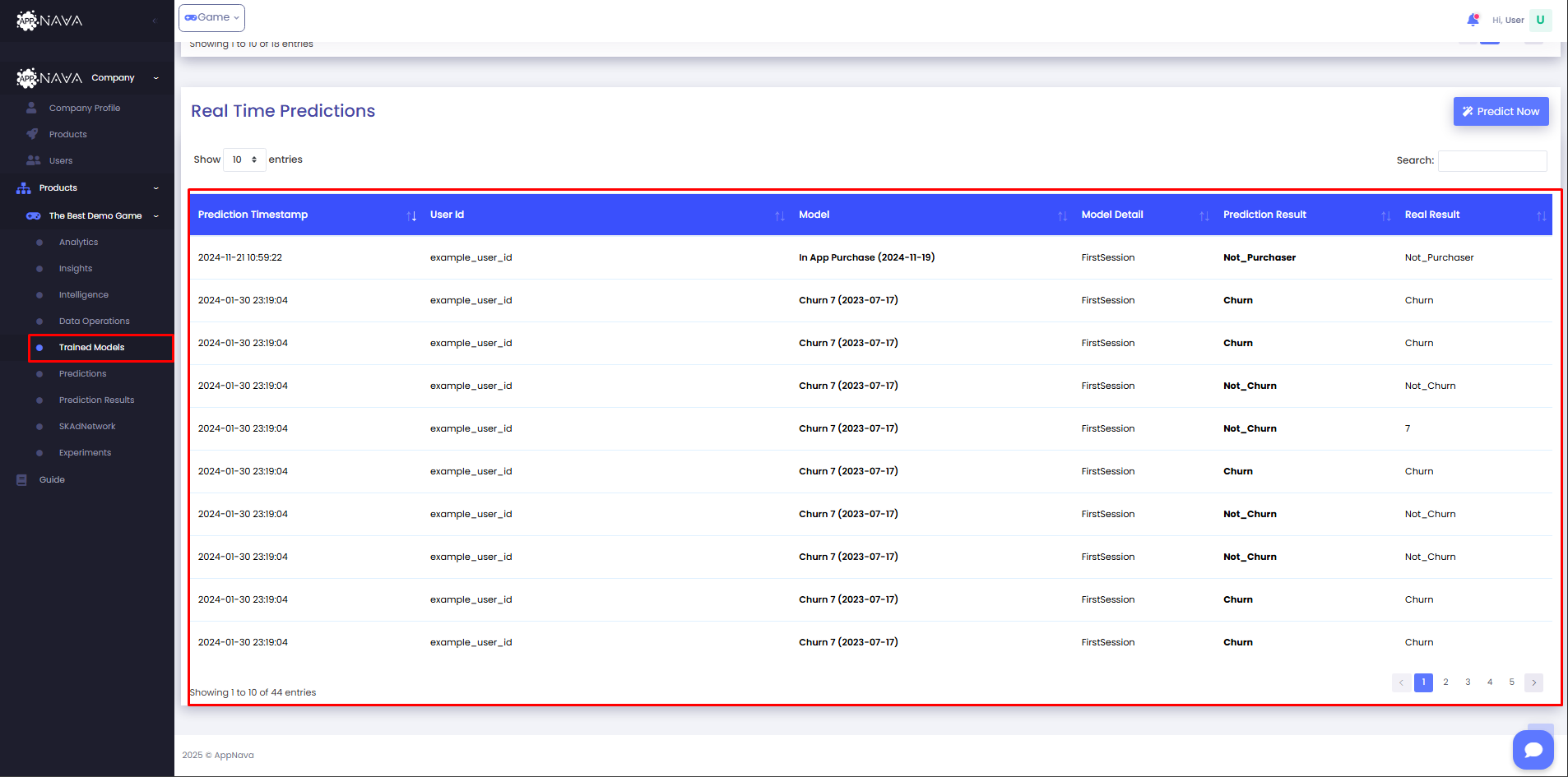Click the Predict Now button
Image resolution: width=1568 pixels, height=777 pixels.
tap(1501, 112)
